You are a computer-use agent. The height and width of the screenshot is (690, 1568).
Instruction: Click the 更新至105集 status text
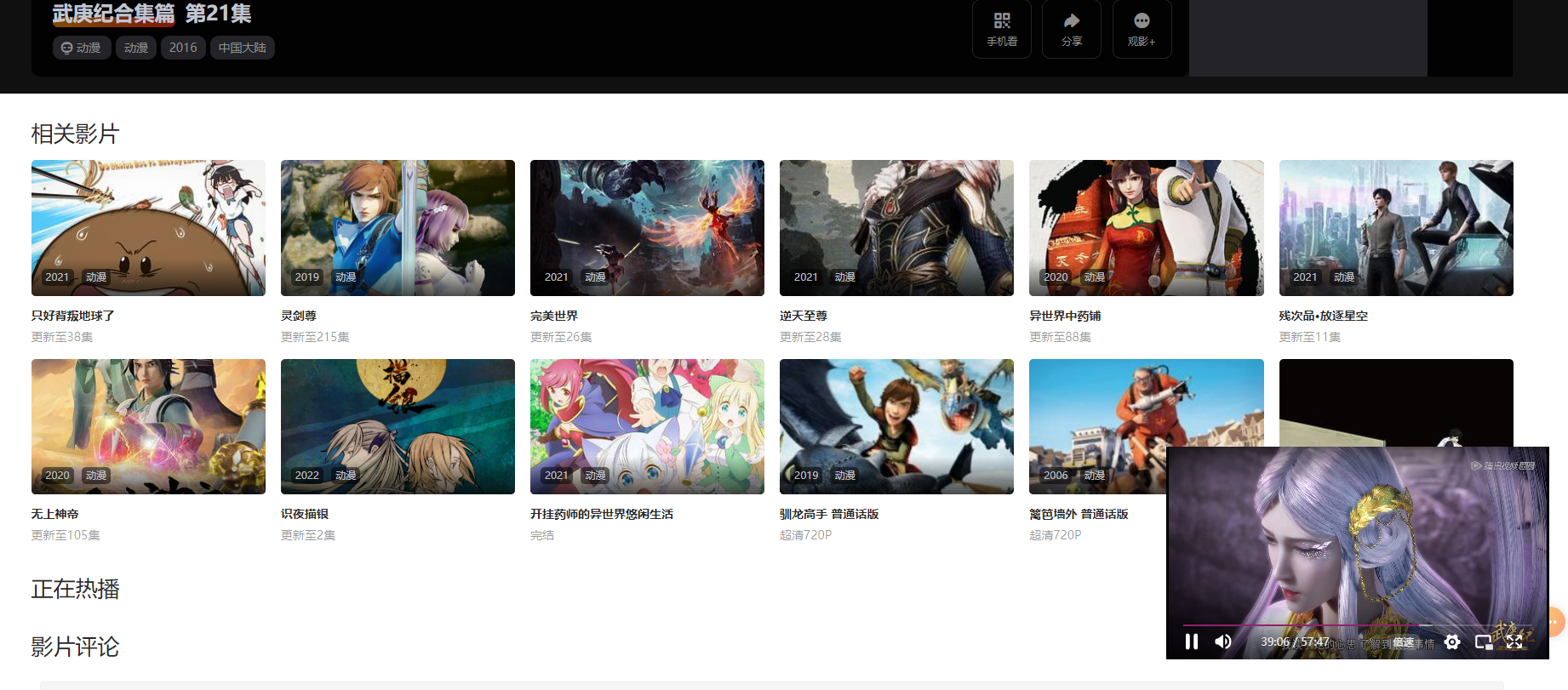(x=66, y=535)
